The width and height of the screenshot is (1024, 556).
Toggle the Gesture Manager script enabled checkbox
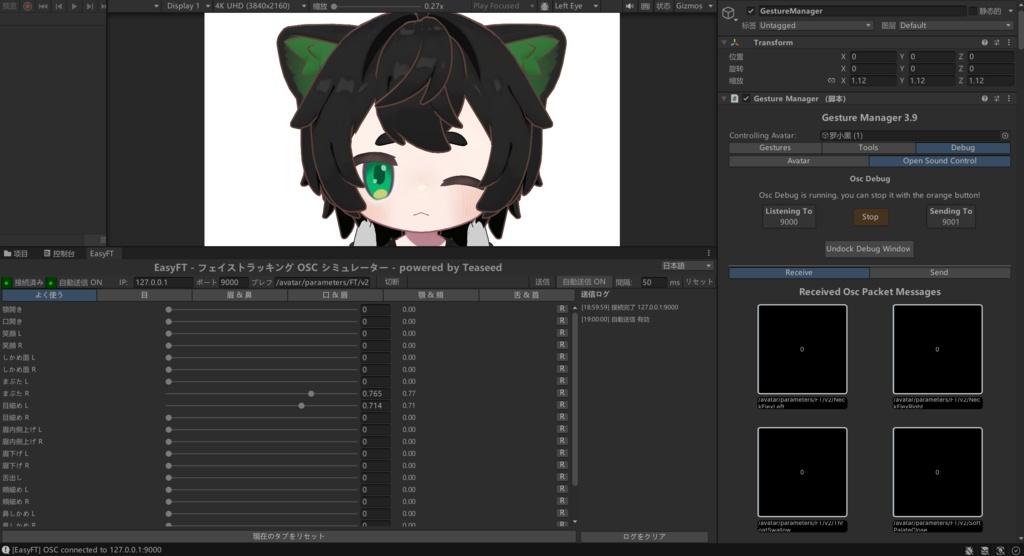click(x=746, y=99)
